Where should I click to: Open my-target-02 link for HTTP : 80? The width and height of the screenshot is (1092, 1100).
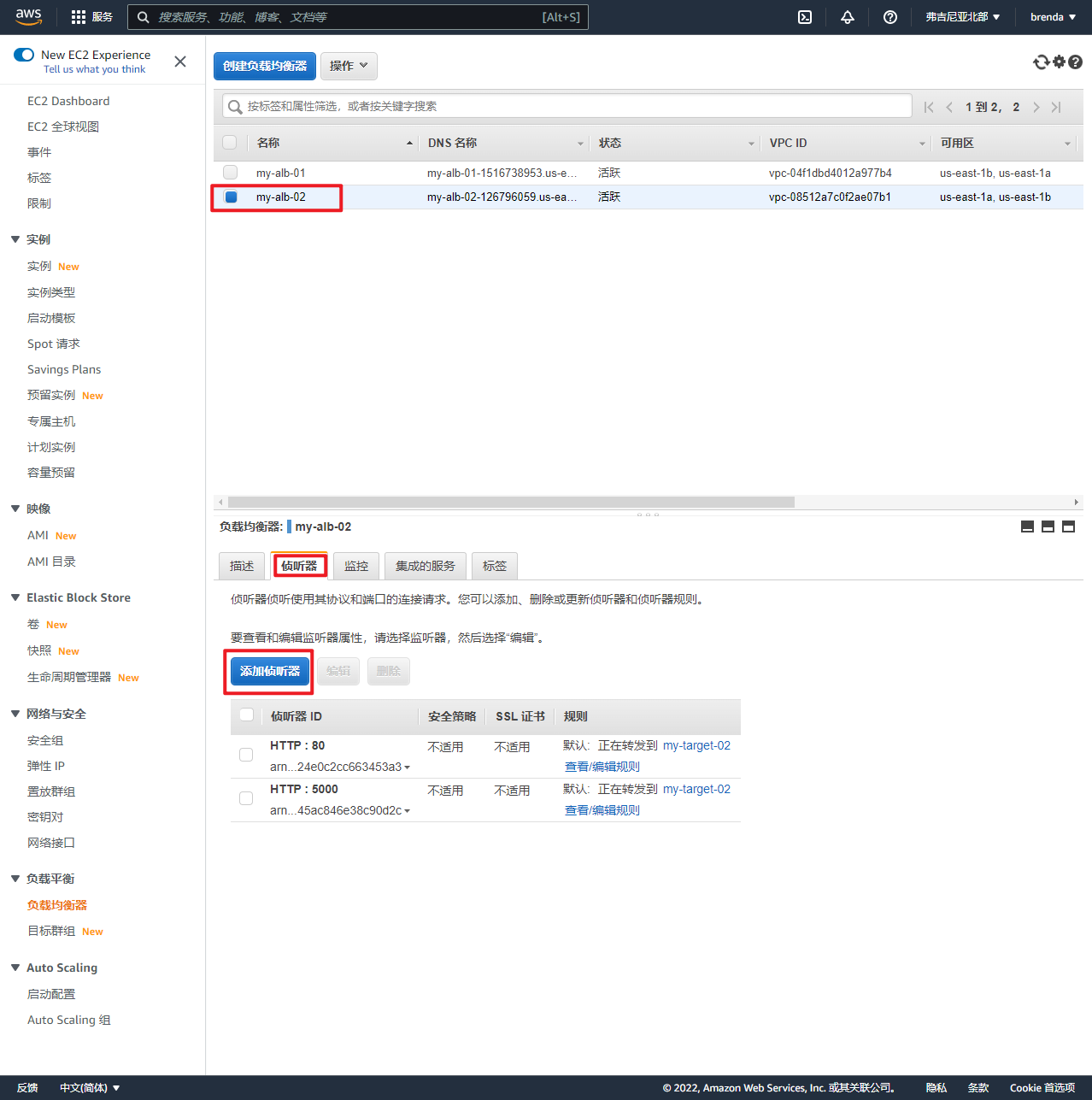pyautogui.click(x=696, y=745)
